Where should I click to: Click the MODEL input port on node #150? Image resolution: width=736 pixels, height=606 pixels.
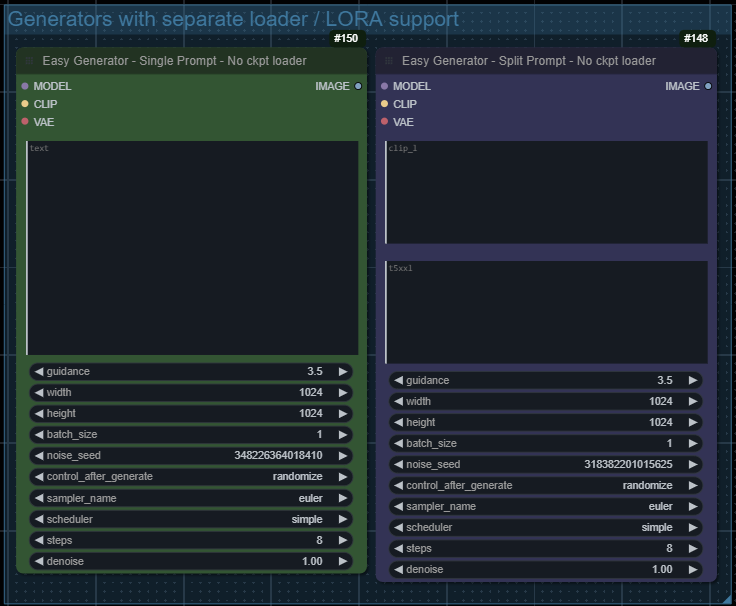pyautogui.click(x=25, y=86)
